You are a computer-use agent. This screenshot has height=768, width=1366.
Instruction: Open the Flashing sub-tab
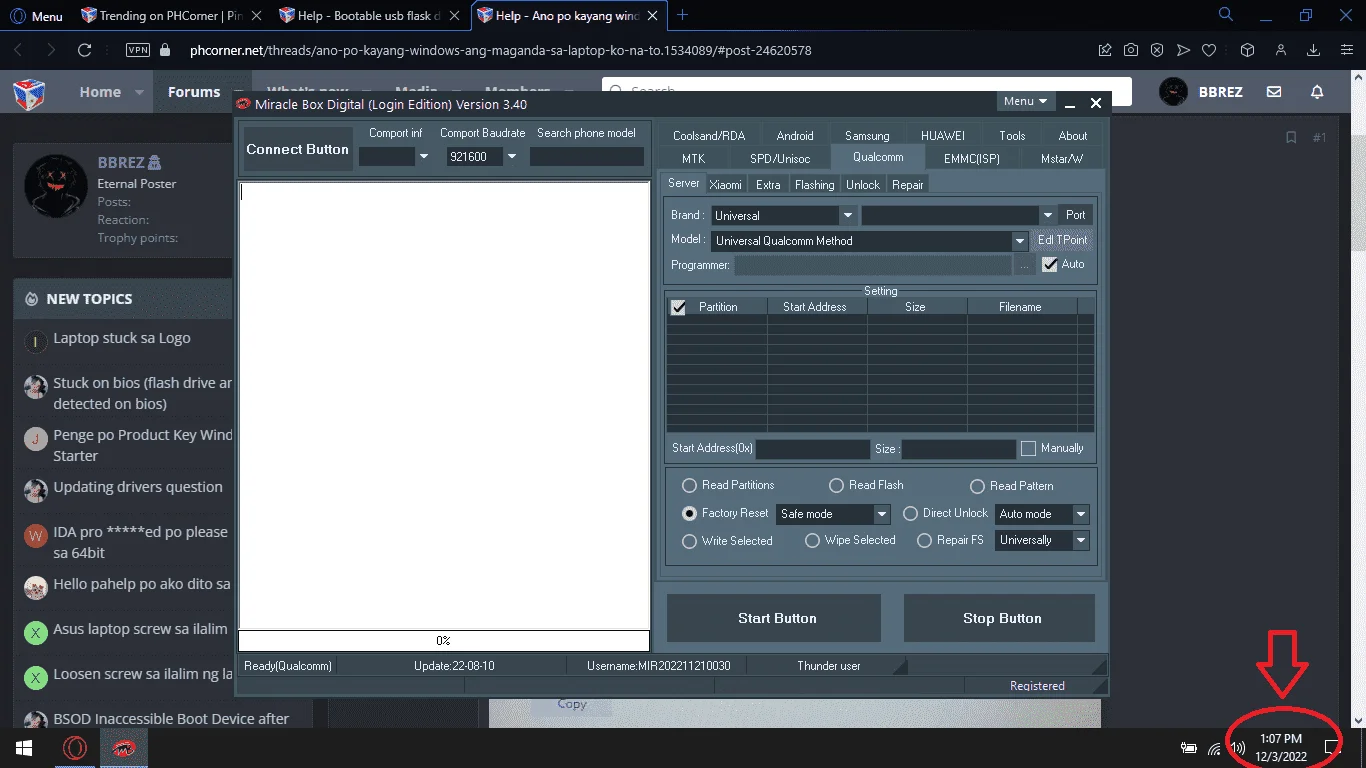814,184
